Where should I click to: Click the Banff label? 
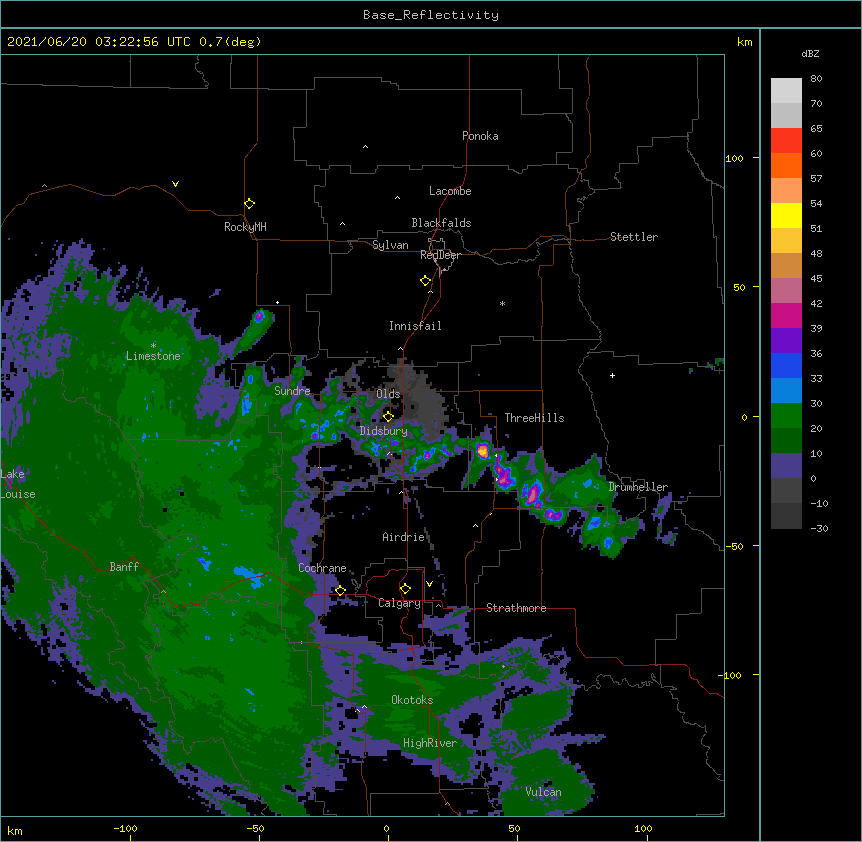pyautogui.click(x=124, y=567)
